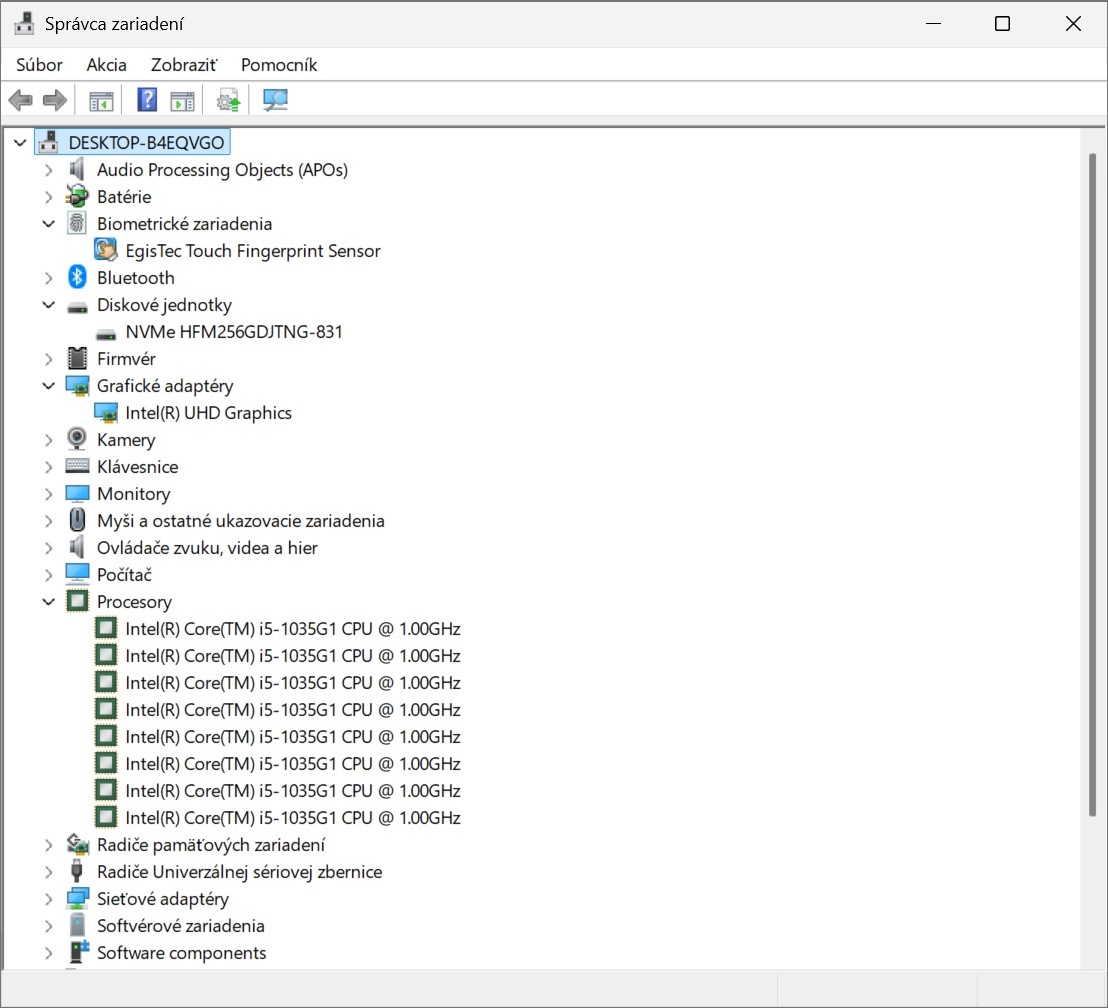Click the disk drive icon of Diskové jednotky
This screenshot has height=1008, width=1108.
tap(77, 306)
